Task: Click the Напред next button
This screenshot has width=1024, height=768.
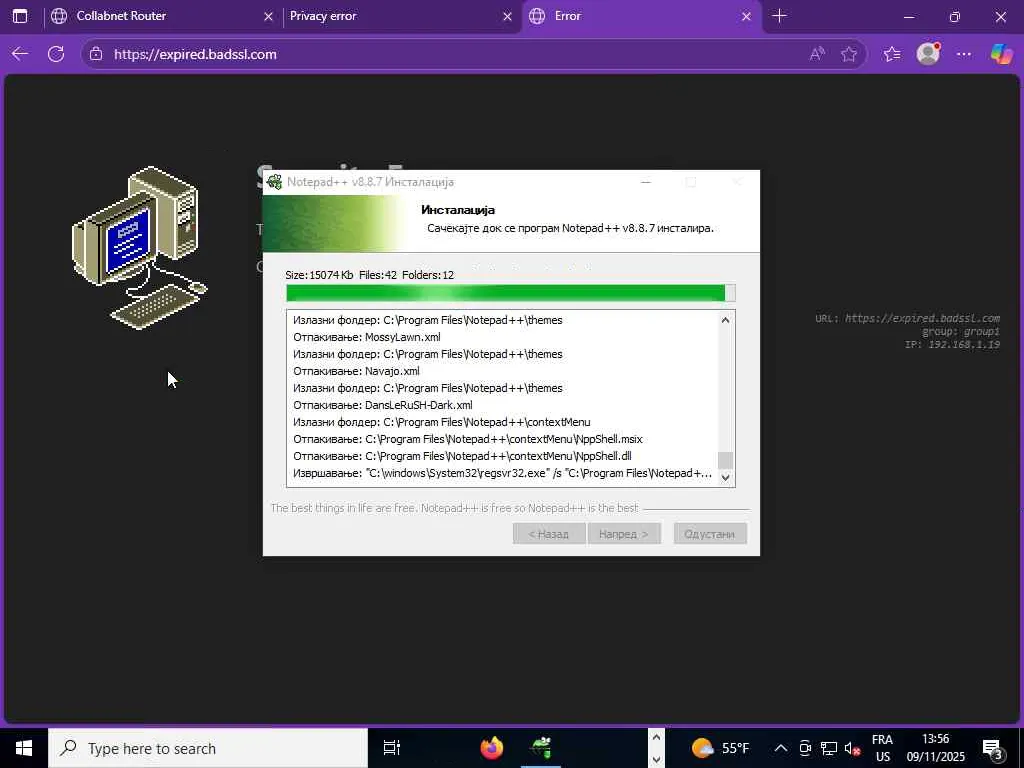Action: coord(624,534)
